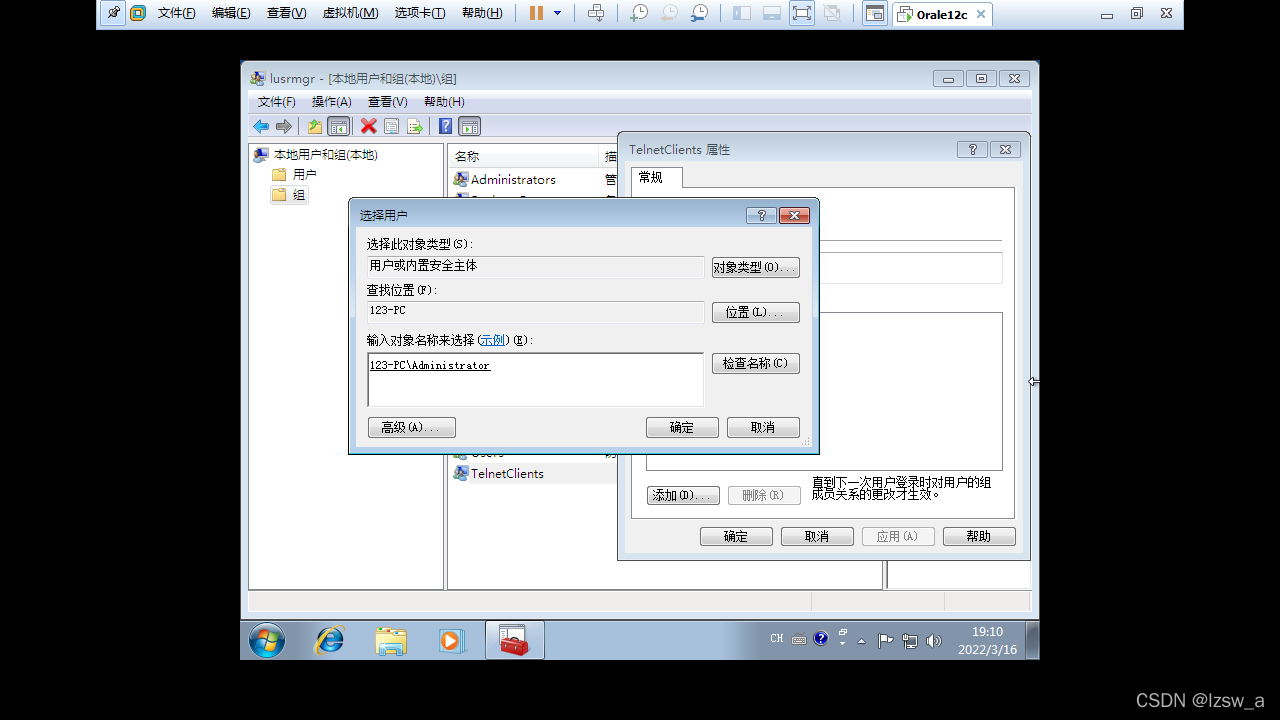Select the 用户 folder in tree
The height and width of the screenshot is (720, 1280).
pyautogui.click(x=294, y=174)
